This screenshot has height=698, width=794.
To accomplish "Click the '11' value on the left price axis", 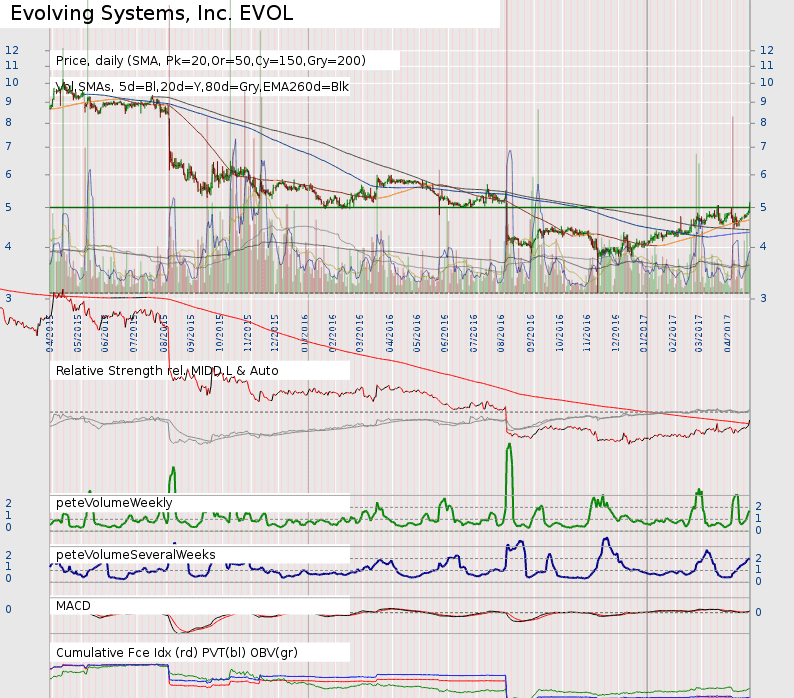I will click(12, 65).
